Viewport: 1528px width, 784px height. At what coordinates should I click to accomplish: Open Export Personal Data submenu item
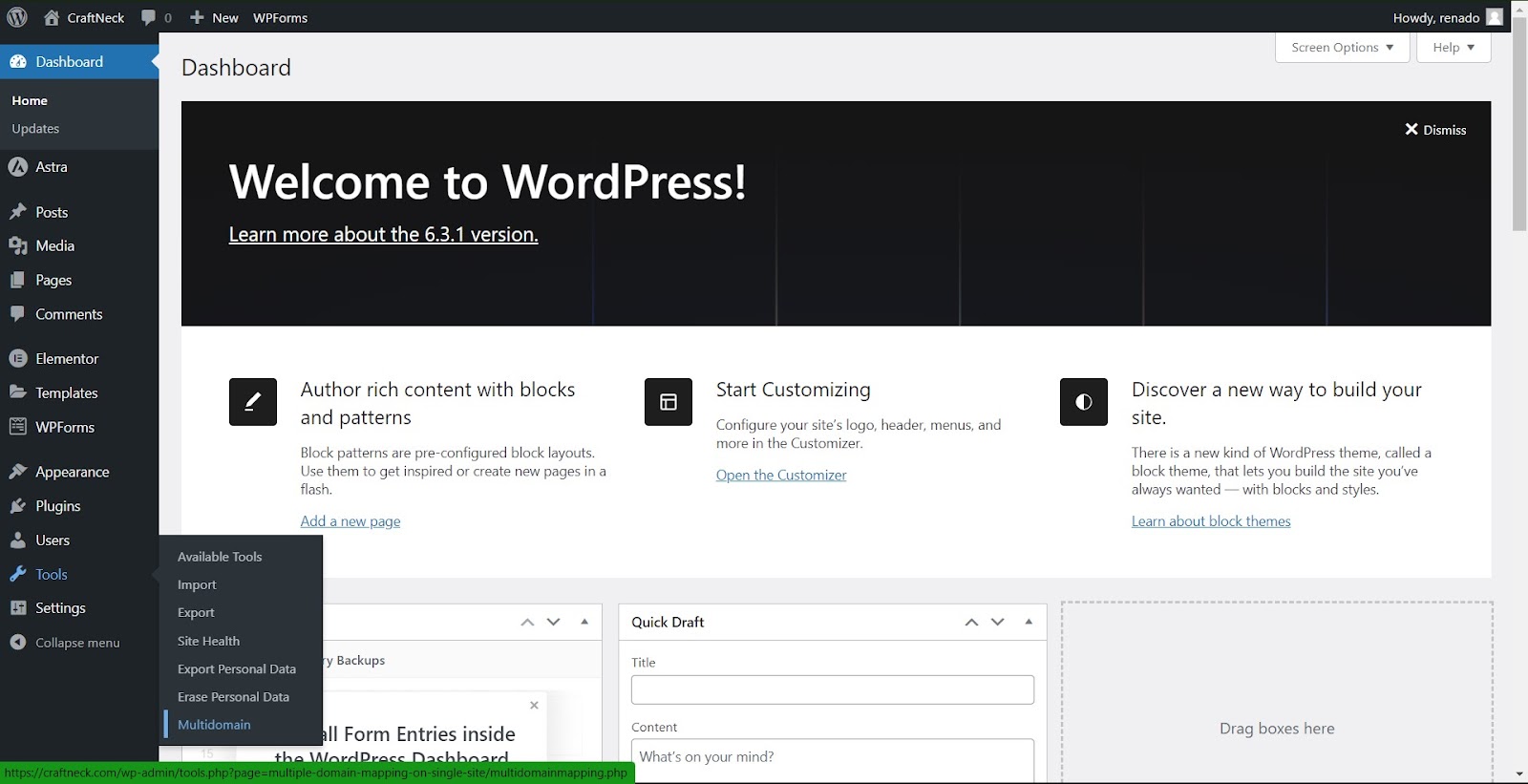pyautogui.click(x=237, y=668)
